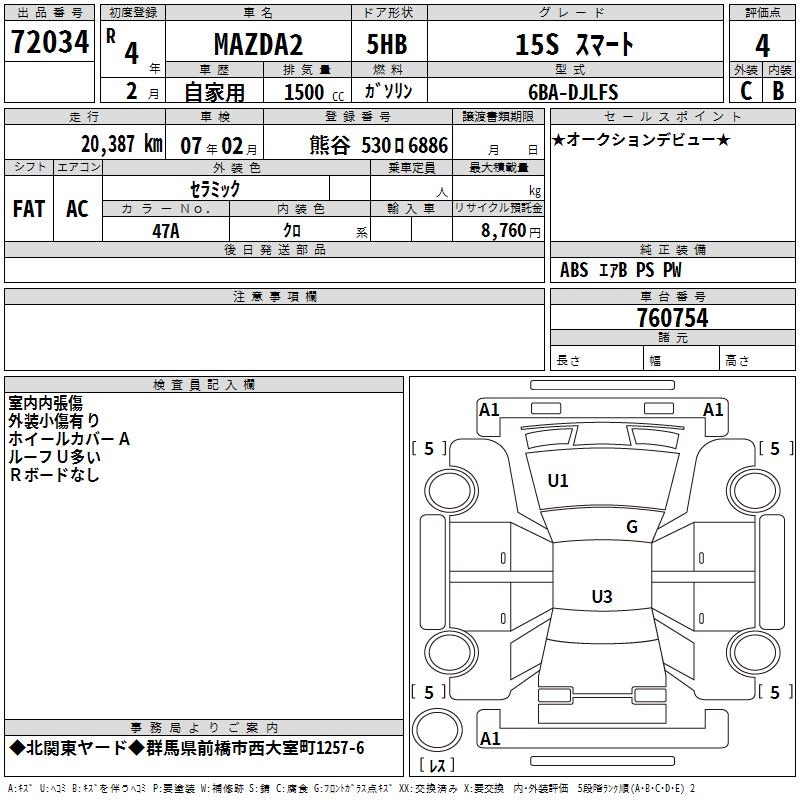Viewport: 800px width, 800px height.
Task: Click the リサイクル預託金 label
Action: pyautogui.click(x=498, y=208)
